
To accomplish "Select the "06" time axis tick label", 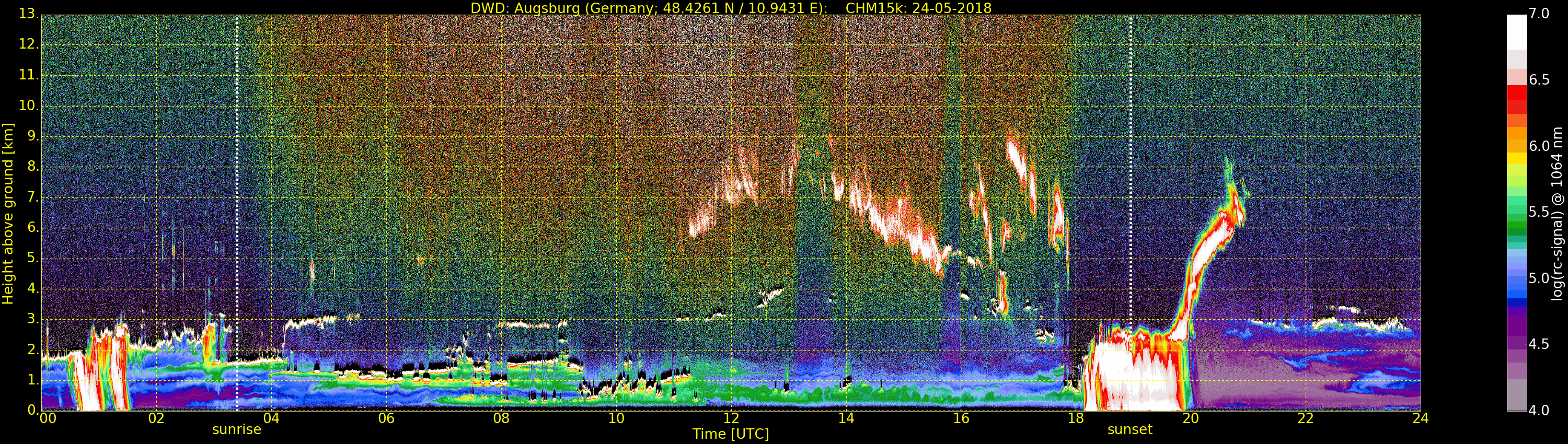I will click(387, 418).
